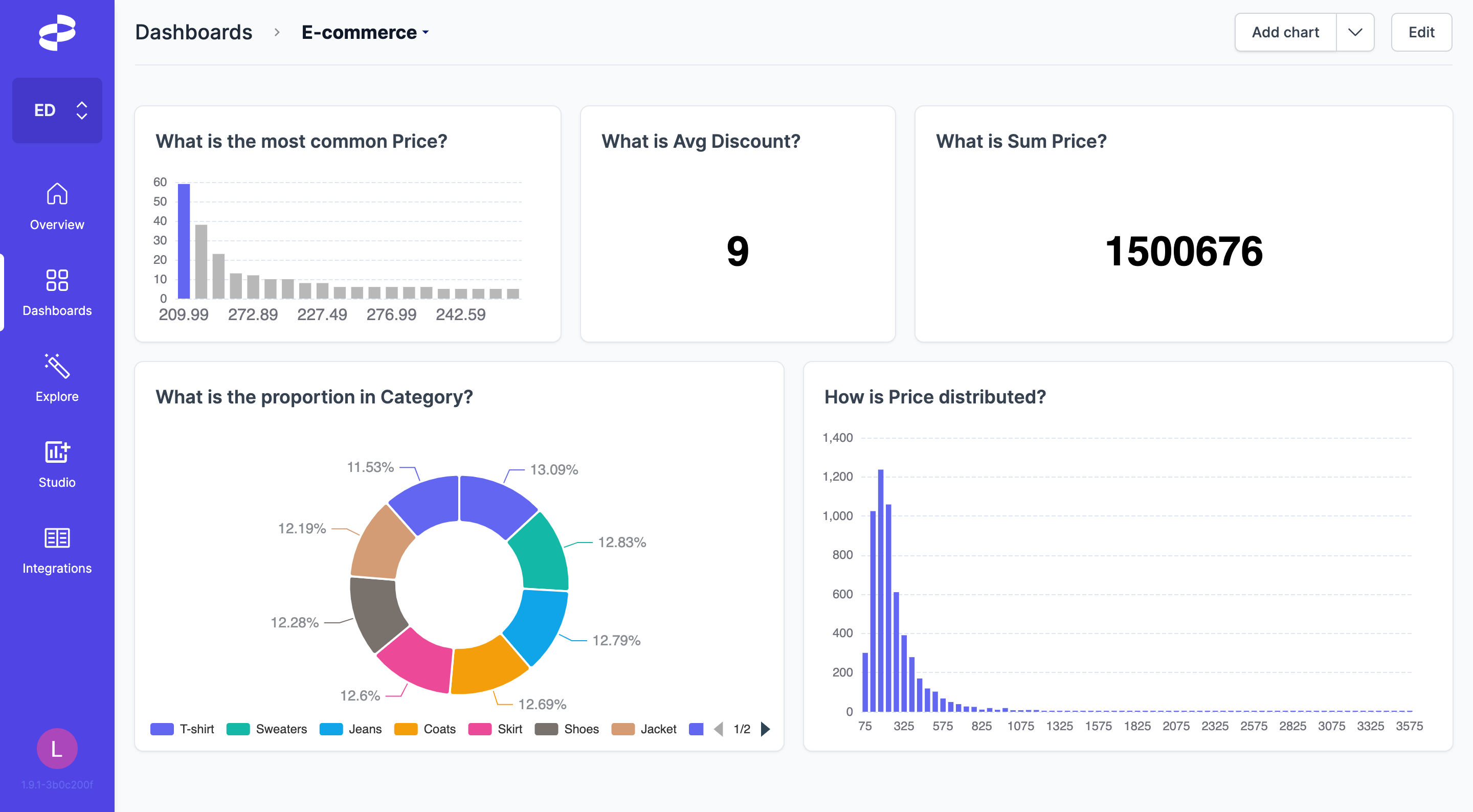Expand the ED workspace switcher
Screen dimensions: 1473x812
57,110
